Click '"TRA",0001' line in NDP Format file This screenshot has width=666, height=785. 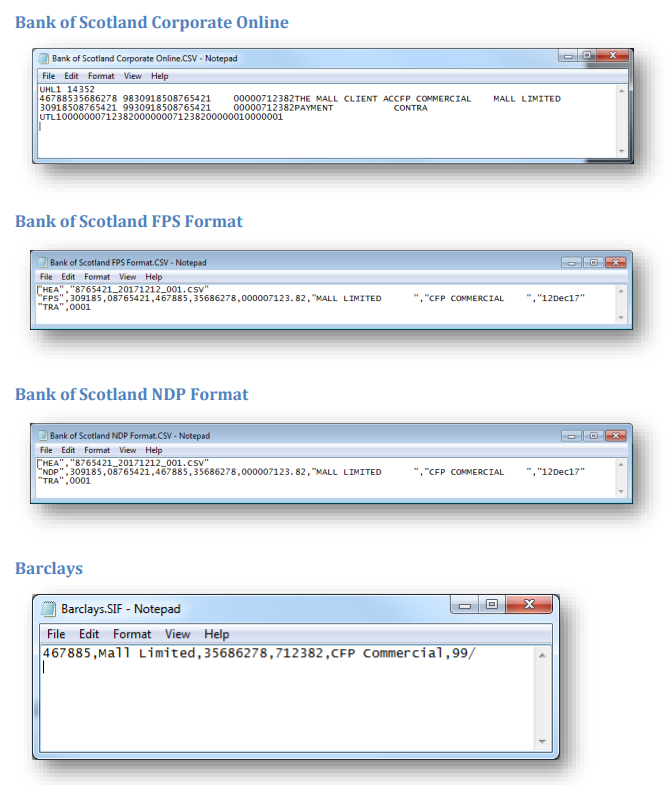pos(64,481)
